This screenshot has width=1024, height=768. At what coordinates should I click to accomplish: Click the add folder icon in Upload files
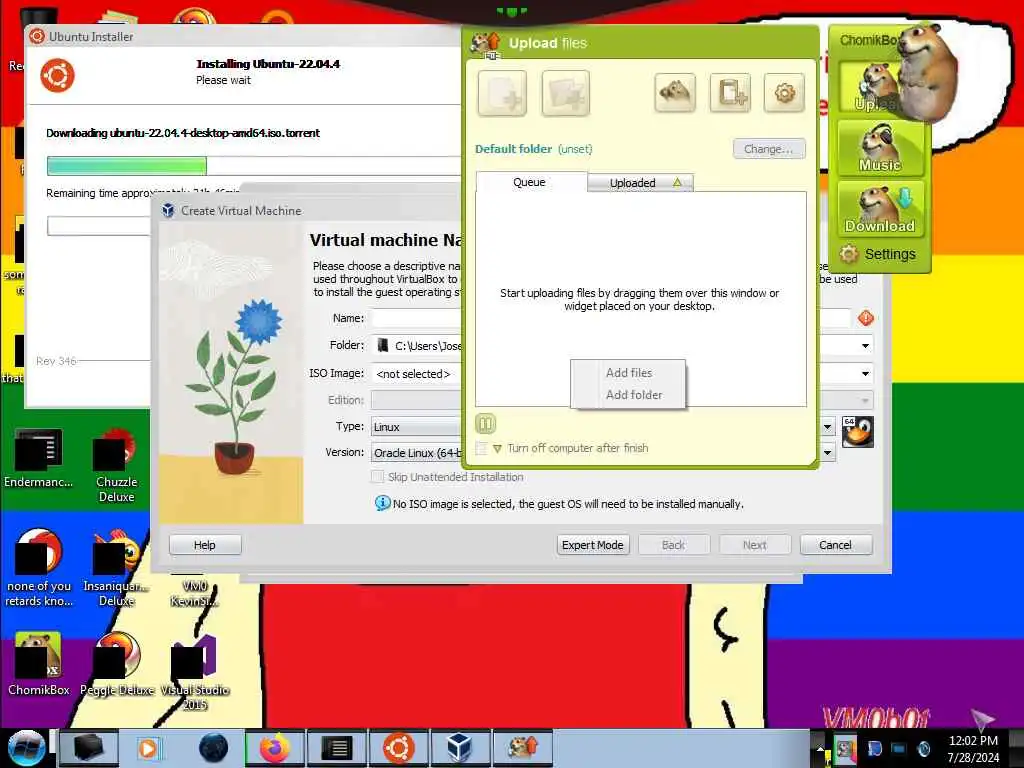(x=566, y=93)
